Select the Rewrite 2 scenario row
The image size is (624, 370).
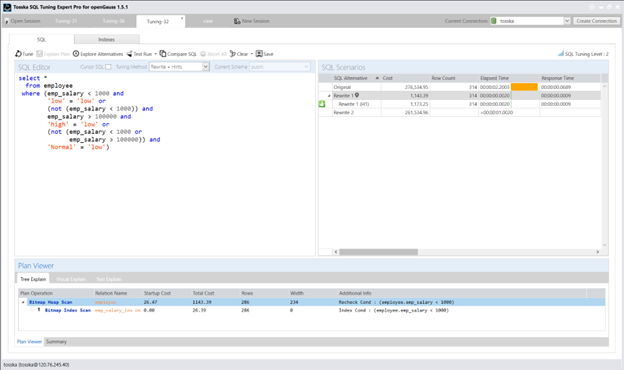459,113
